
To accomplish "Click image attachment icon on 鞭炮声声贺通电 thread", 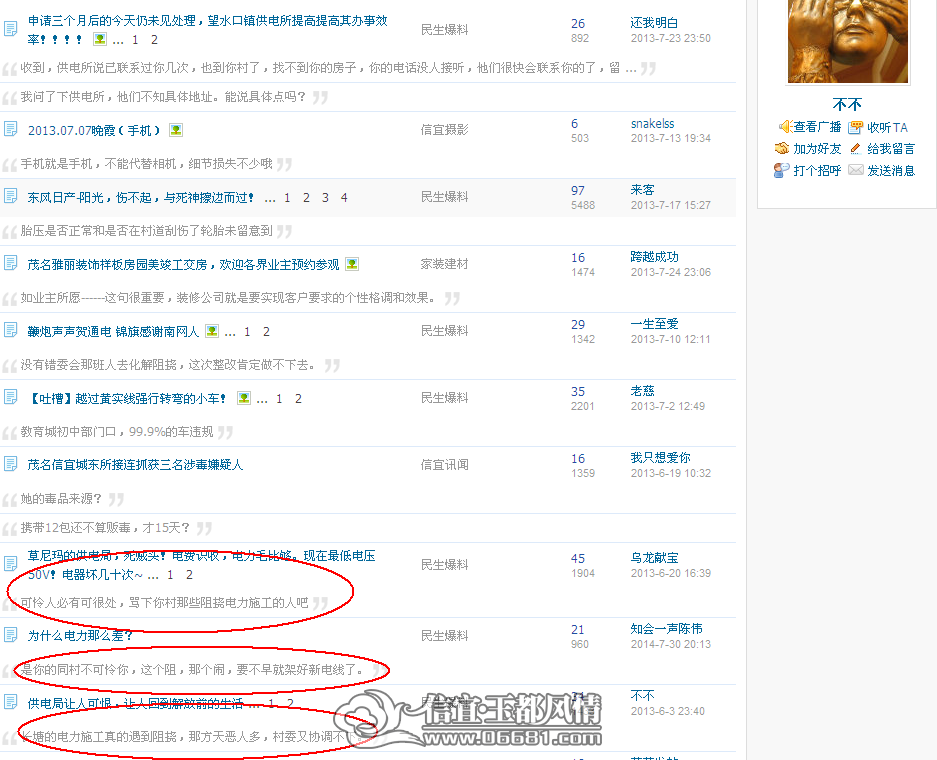I will click(x=212, y=330).
